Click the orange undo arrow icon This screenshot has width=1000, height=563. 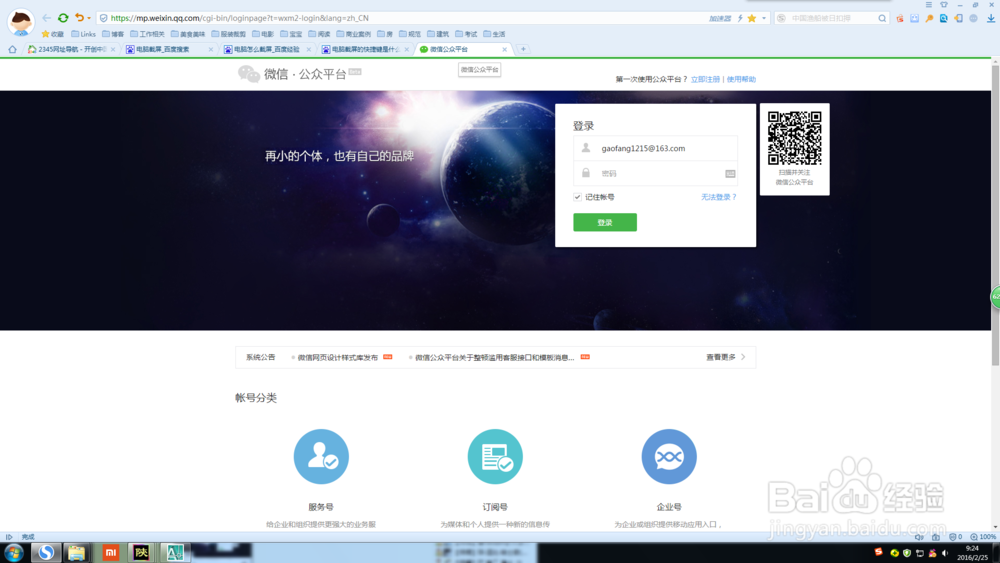point(79,18)
